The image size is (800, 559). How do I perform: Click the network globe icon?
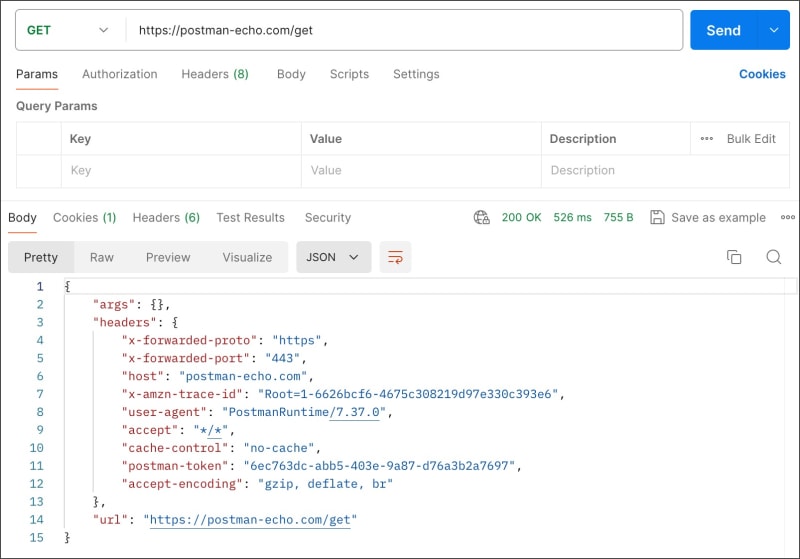coord(482,217)
